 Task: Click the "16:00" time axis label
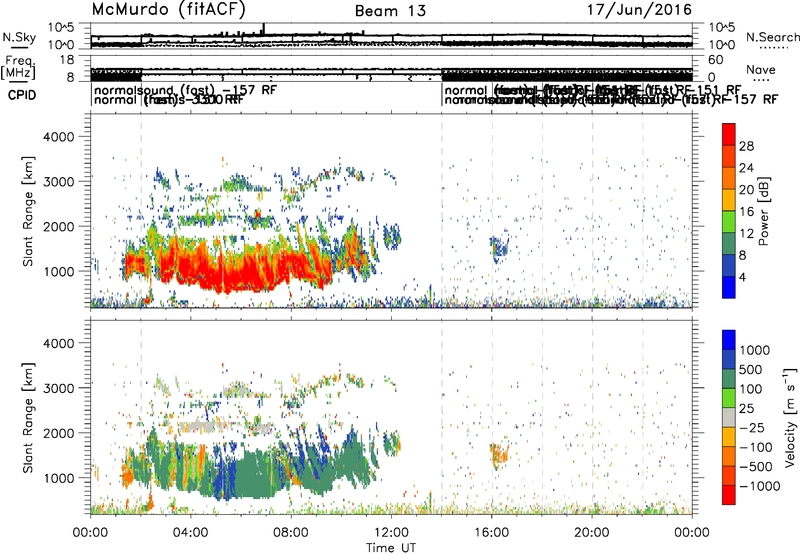[x=491, y=533]
